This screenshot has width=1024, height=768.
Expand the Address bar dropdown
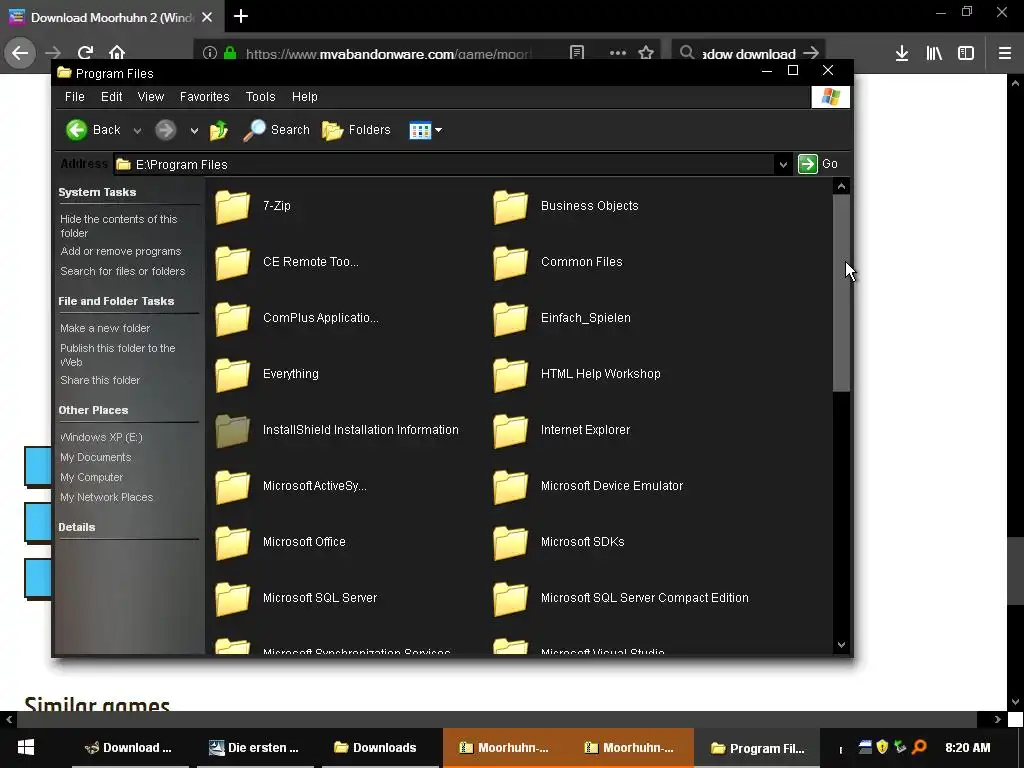(783, 165)
